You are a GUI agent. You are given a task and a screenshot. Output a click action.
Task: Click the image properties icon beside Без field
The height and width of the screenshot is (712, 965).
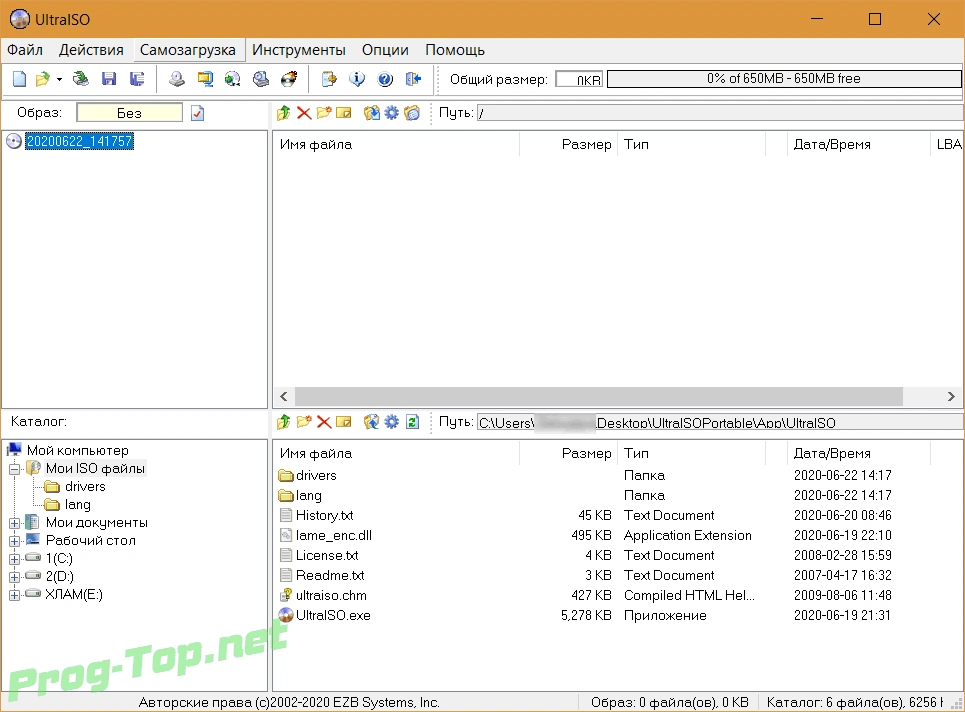pyautogui.click(x=198, y=113)
